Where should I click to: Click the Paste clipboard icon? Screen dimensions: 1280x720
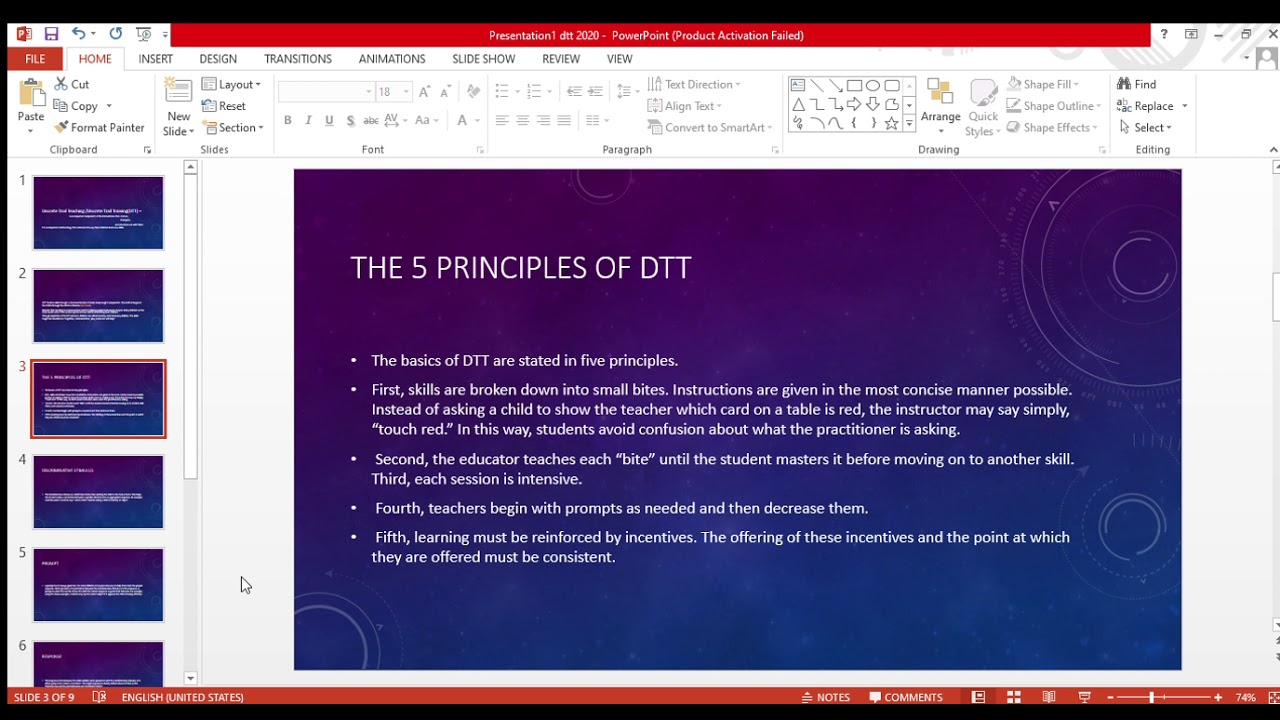31,93
